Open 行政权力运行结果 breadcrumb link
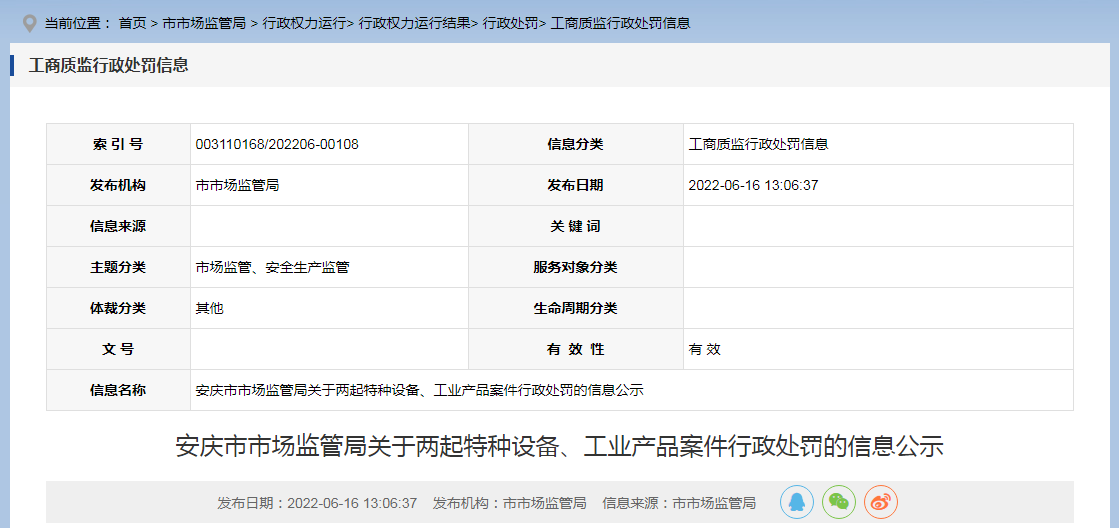This screenshot has width=1119, height=528. point(414,24)
